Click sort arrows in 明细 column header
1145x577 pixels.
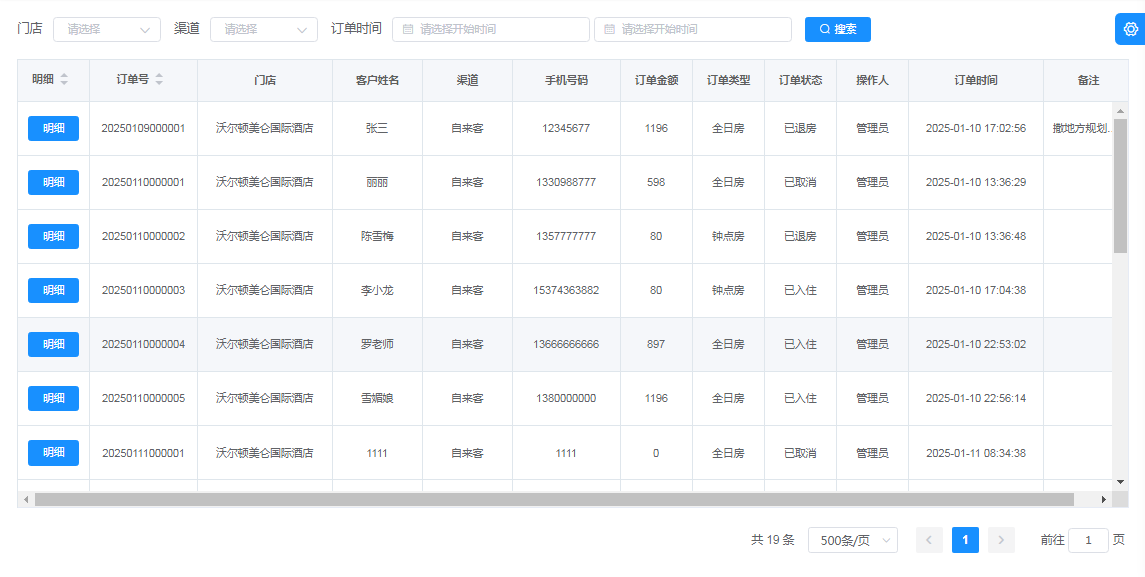tap(65, 80)
